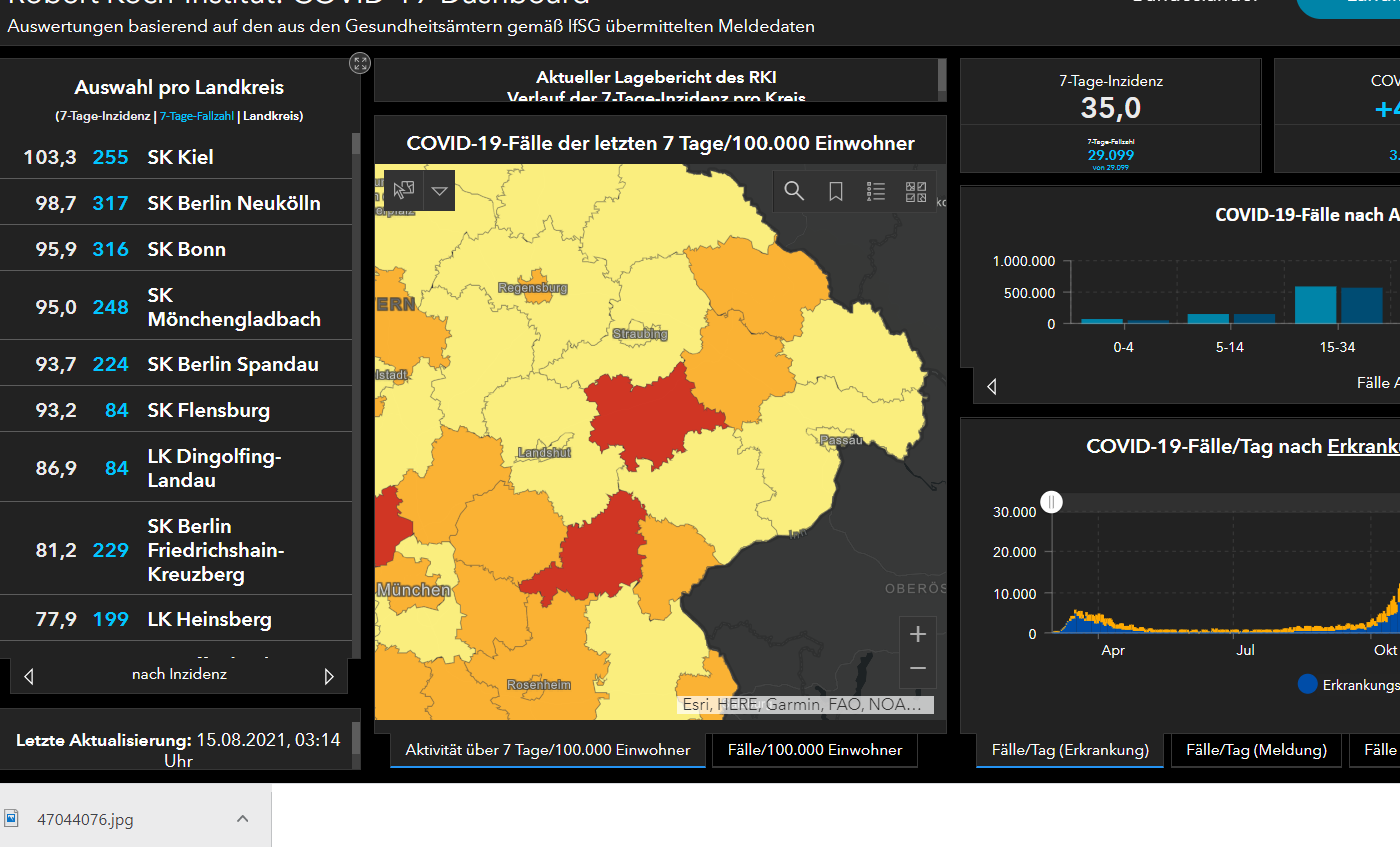Click the time slider handle on chart
Image resolution: width=1400 pixels, height=847 pixels.
point(1051,502)
